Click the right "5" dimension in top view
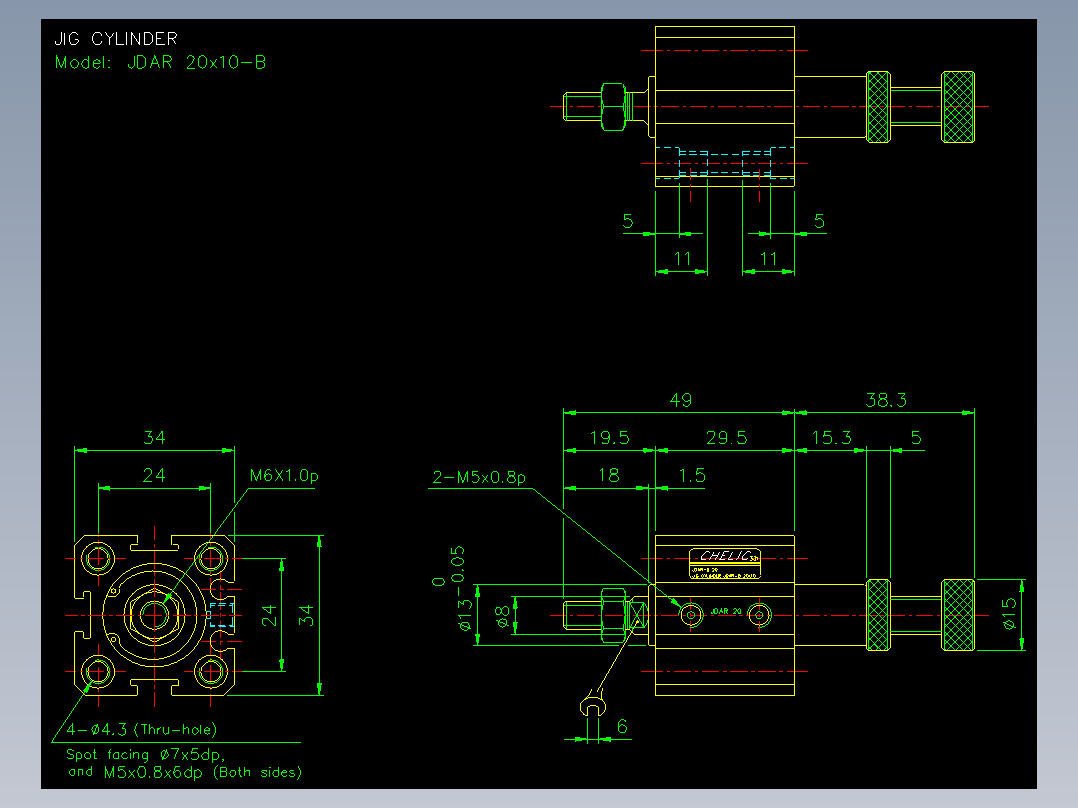Image resolution: width=1078 pixels, height=808 pixels. [x=819, y=221]
